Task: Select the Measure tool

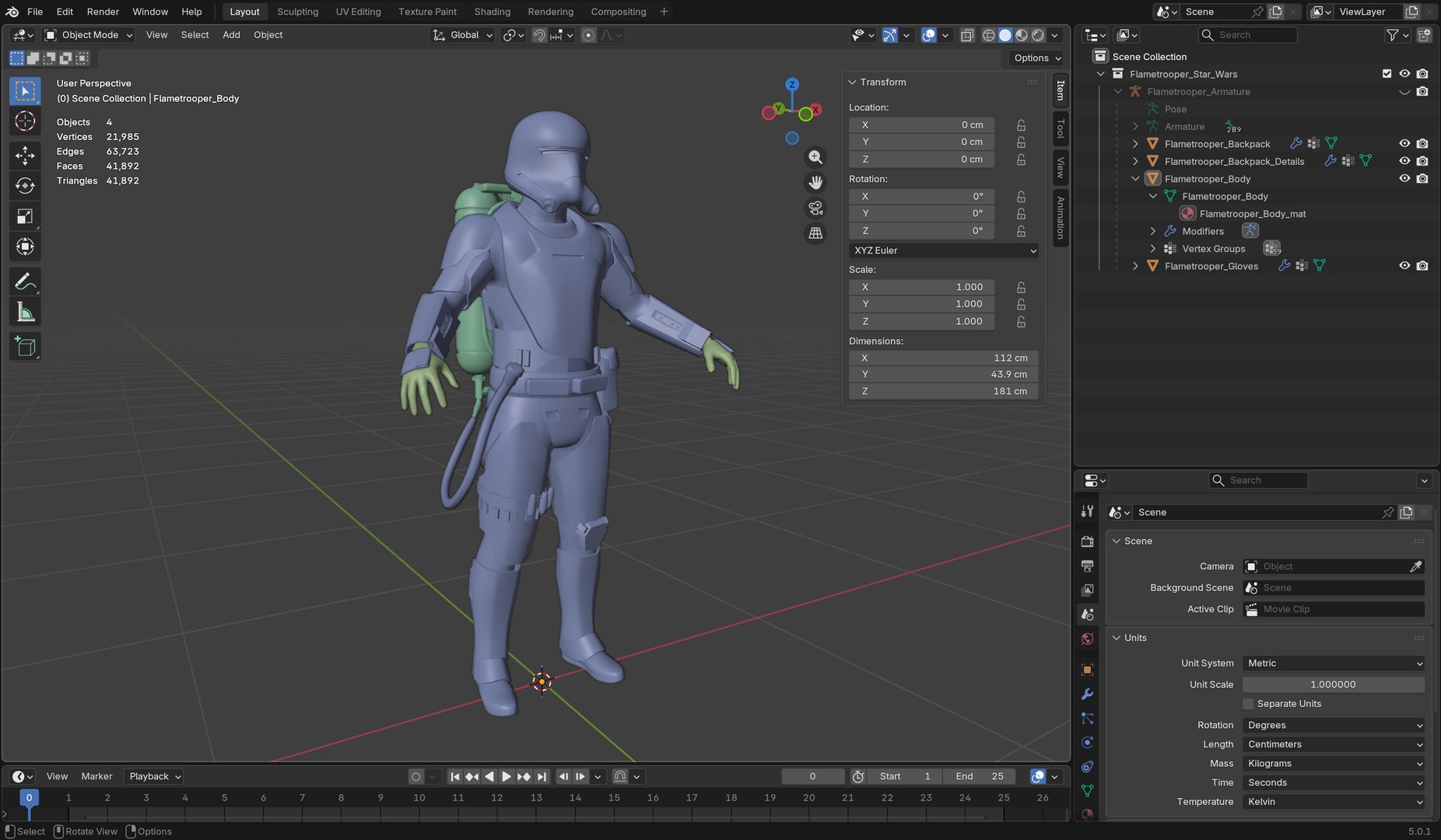Action: (x=25, y=312)
